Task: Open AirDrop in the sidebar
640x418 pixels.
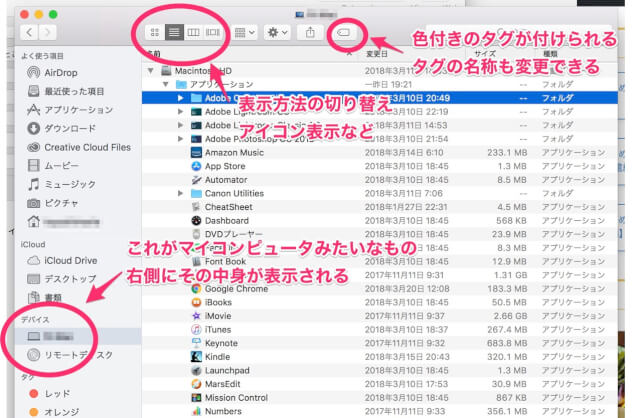Action: click(61, 73)
